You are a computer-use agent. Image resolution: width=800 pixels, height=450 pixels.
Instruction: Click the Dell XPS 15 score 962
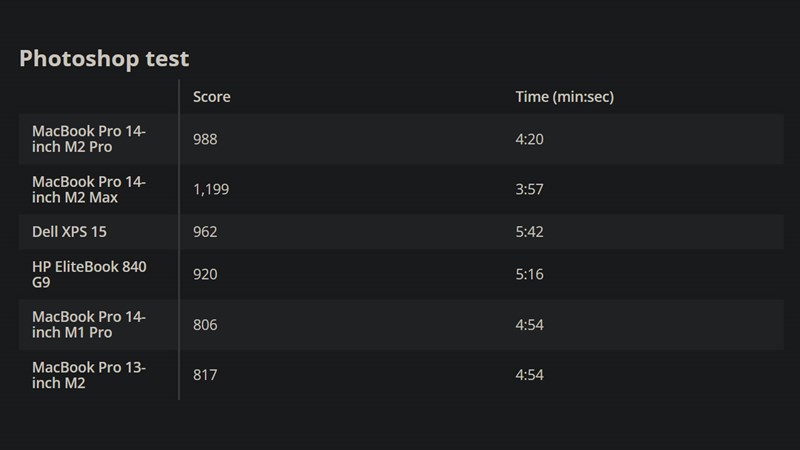205,232
